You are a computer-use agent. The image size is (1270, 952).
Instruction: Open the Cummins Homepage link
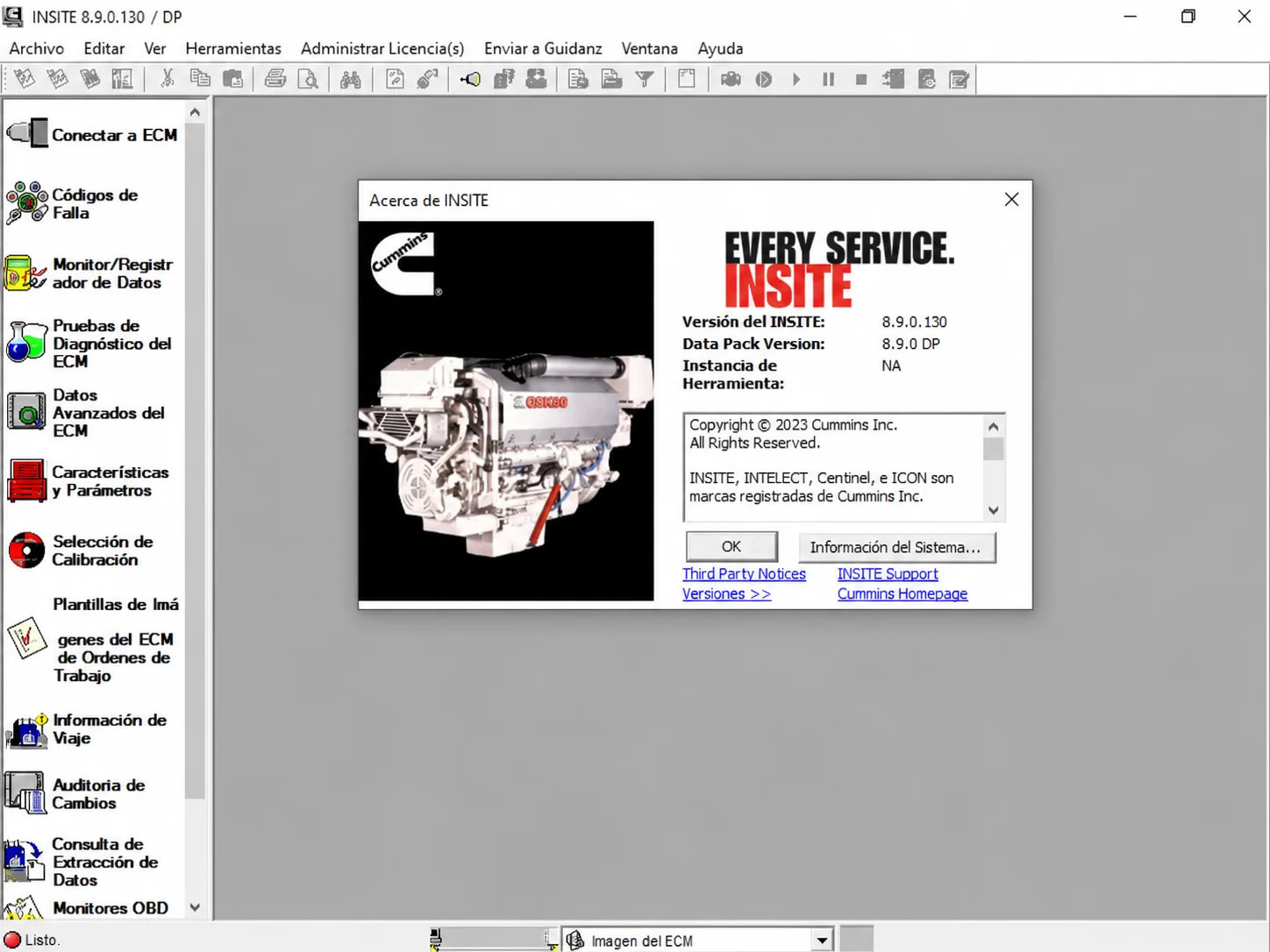[x=903, y=594]
